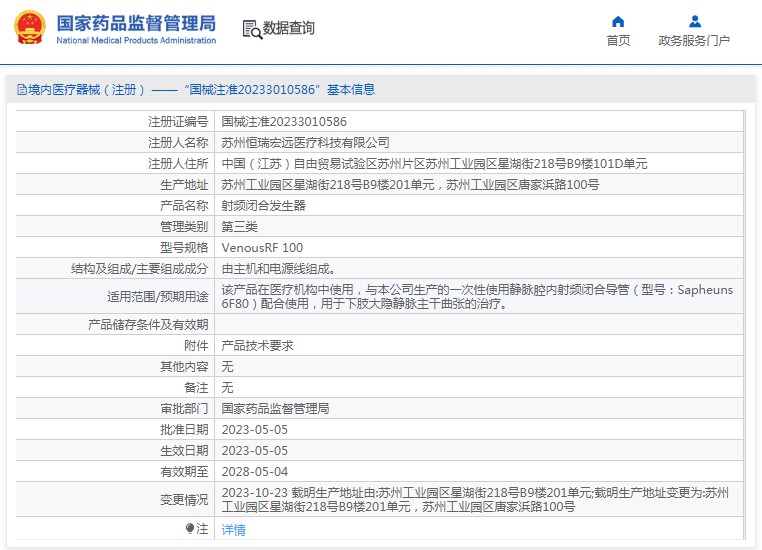Click the 适用范围/预期用途 description text

tap(477, 296)
